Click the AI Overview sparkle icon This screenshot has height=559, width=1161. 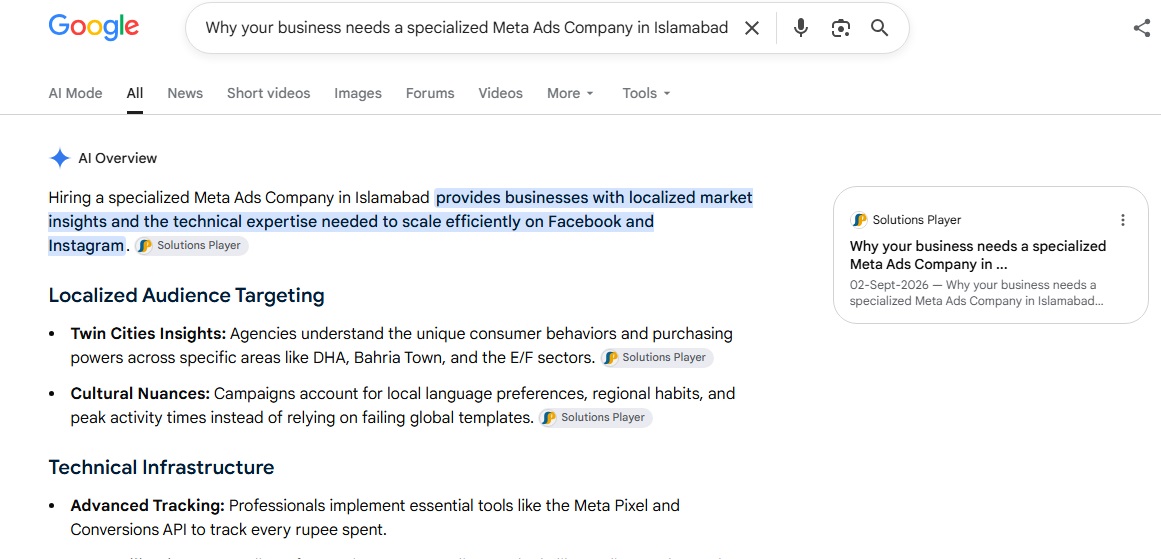(59, 158)
